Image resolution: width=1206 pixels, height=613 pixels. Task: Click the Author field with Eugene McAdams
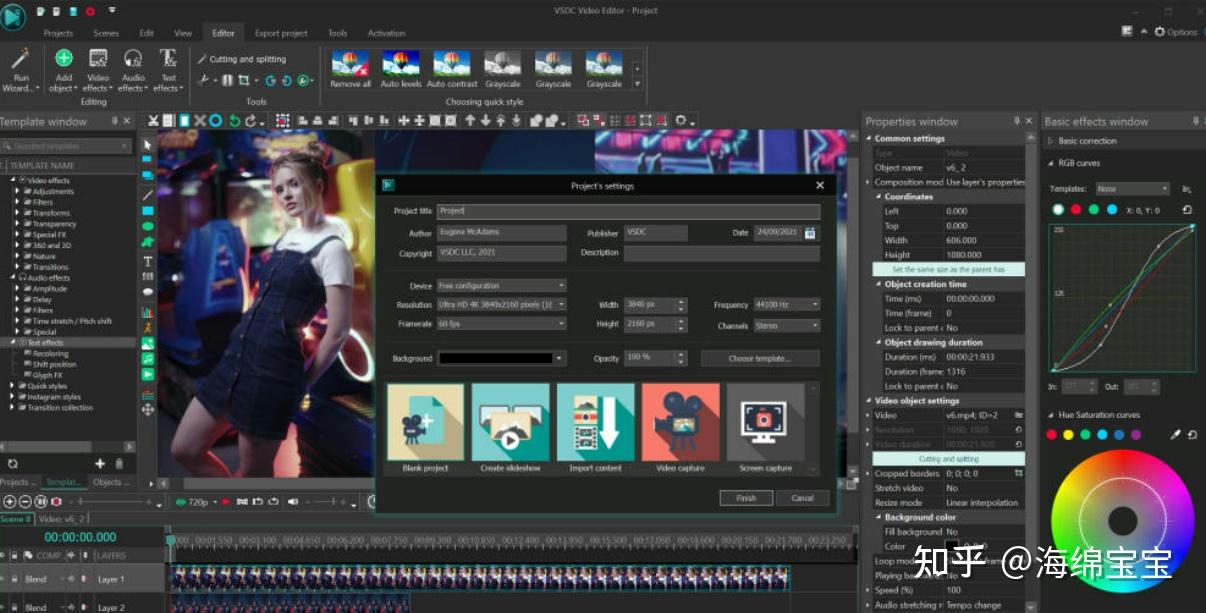click(502, 232)
